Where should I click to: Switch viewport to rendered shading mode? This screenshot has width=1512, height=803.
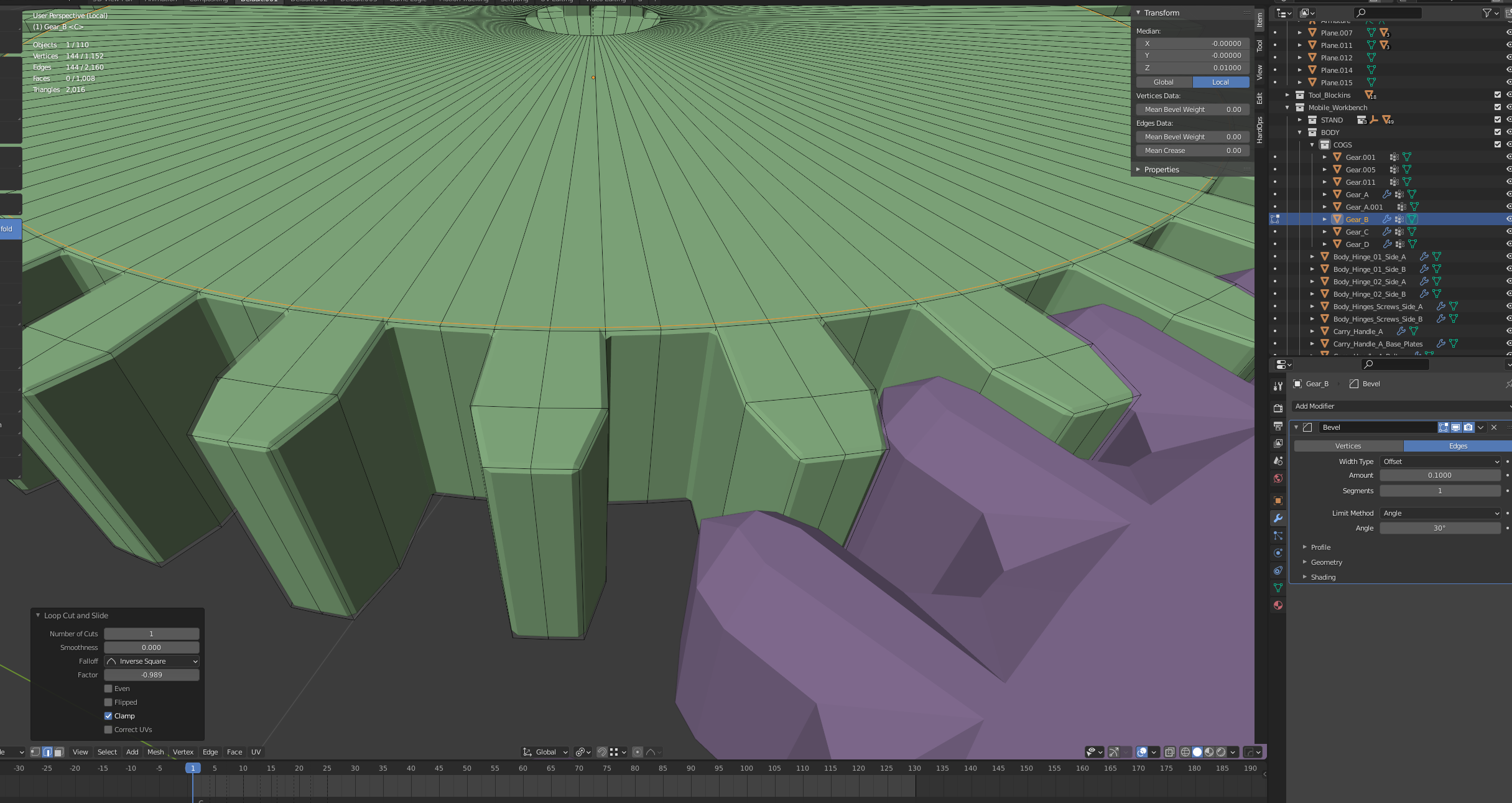(x=1221, y=752)
